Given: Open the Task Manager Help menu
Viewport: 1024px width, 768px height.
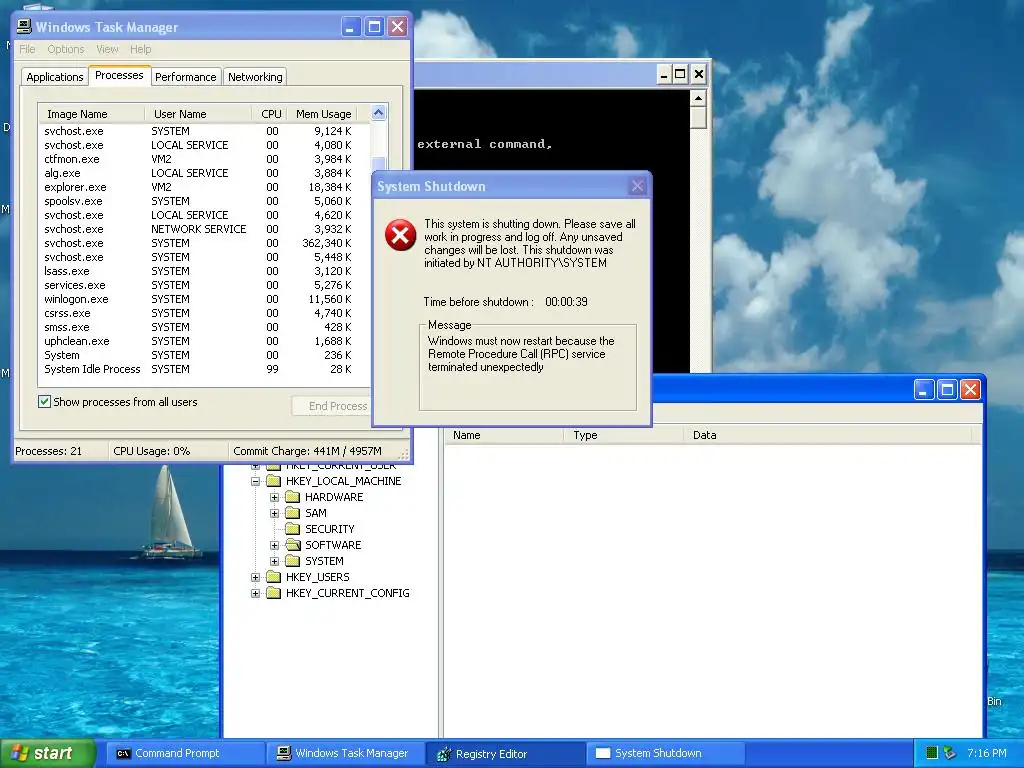Looking at the screenshot, I should [x=140, y=49].
